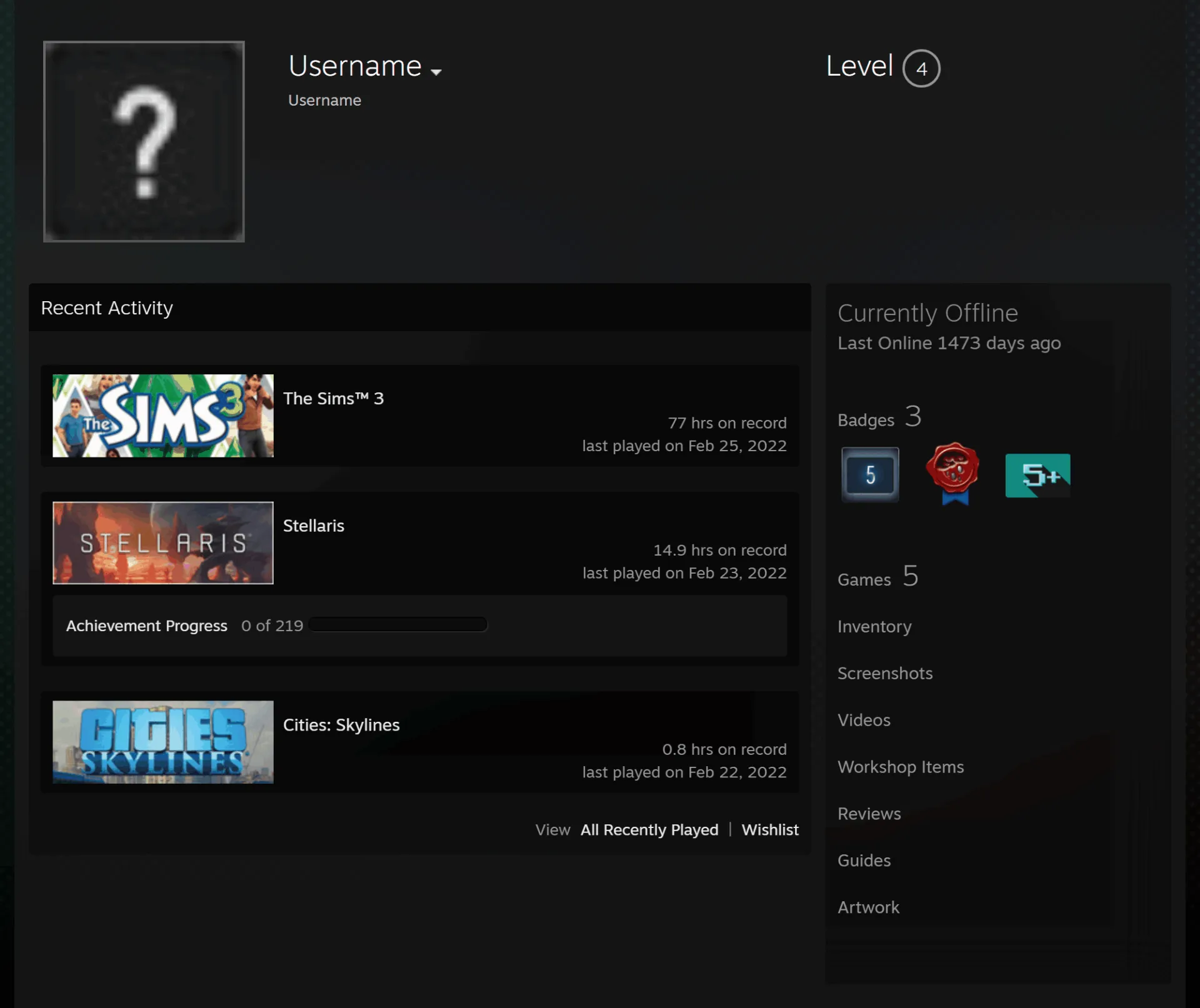Open Reviews

[869, 814]
